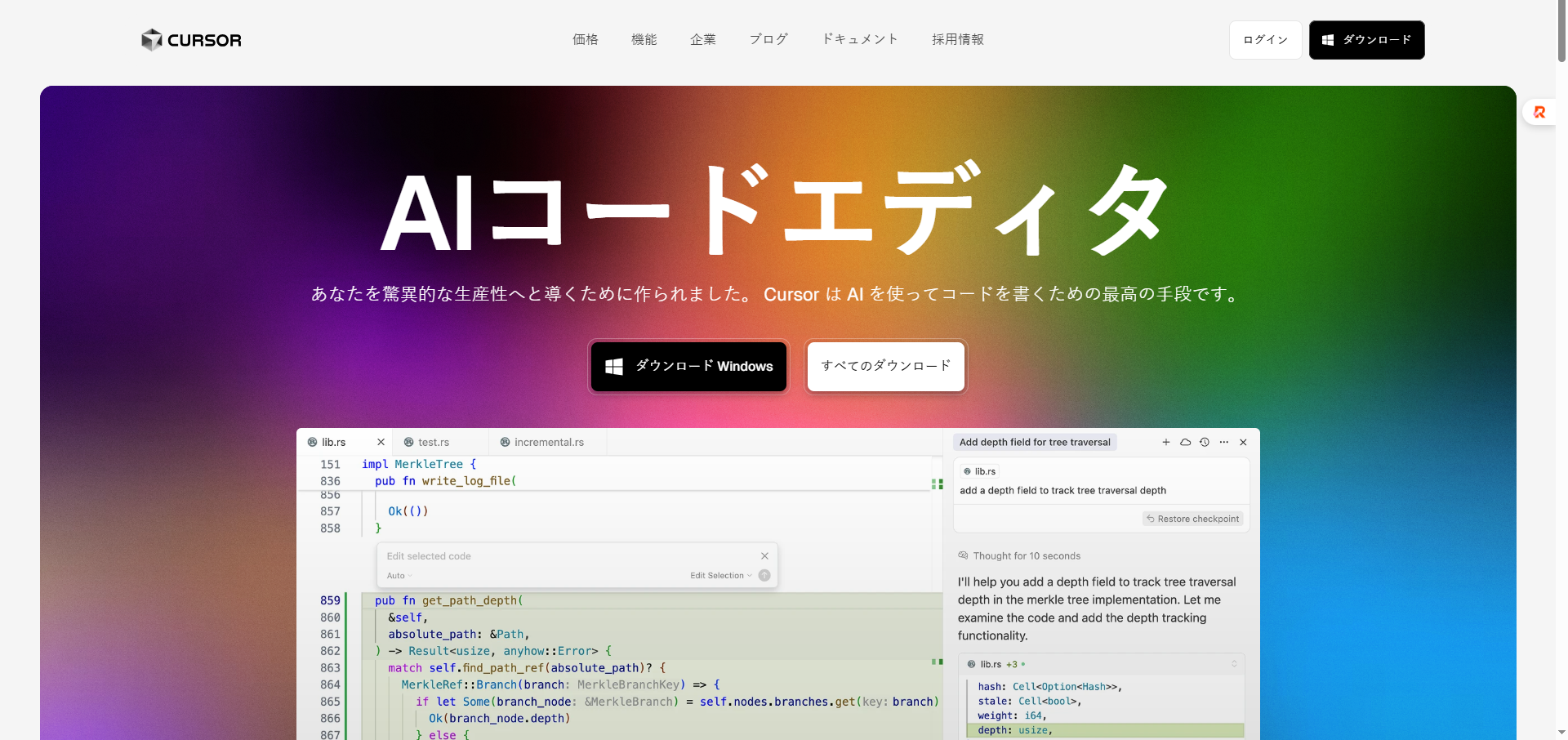
Task: Click the 'add a depth field to track' message text
Action: [x=1063, y=490]
